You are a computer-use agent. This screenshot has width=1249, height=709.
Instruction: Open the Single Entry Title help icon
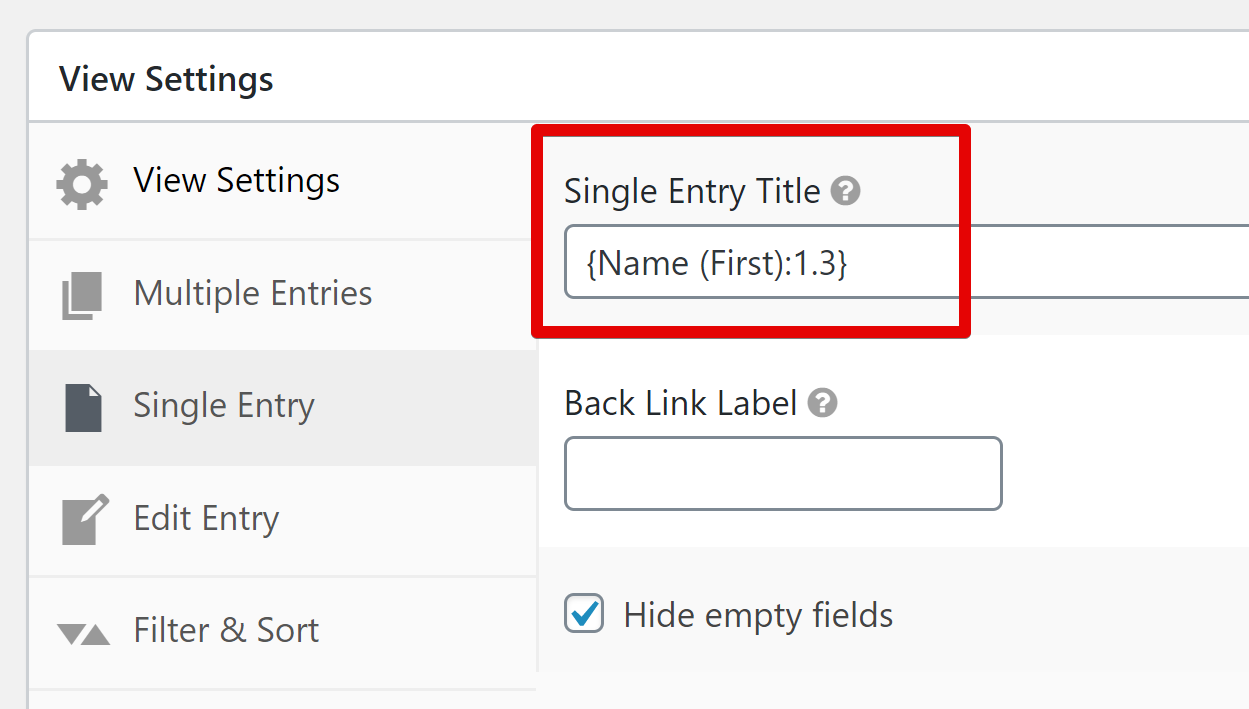click(x=846, y=190)
